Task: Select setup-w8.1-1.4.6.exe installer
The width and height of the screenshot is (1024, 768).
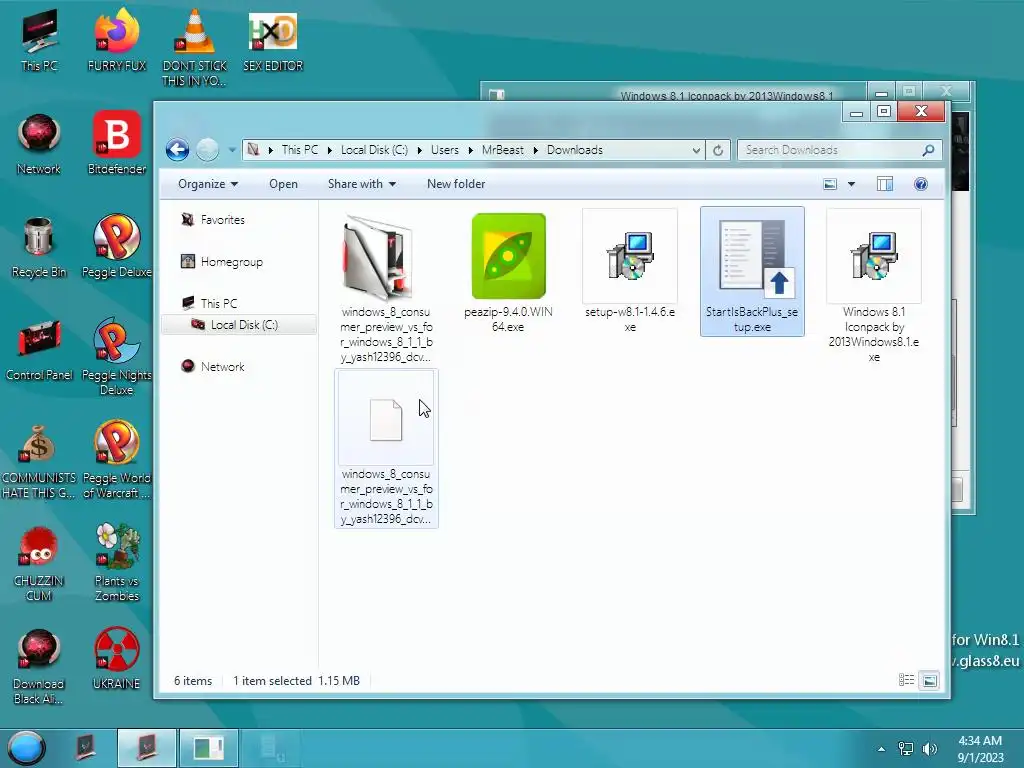Action: pos(630,272)
